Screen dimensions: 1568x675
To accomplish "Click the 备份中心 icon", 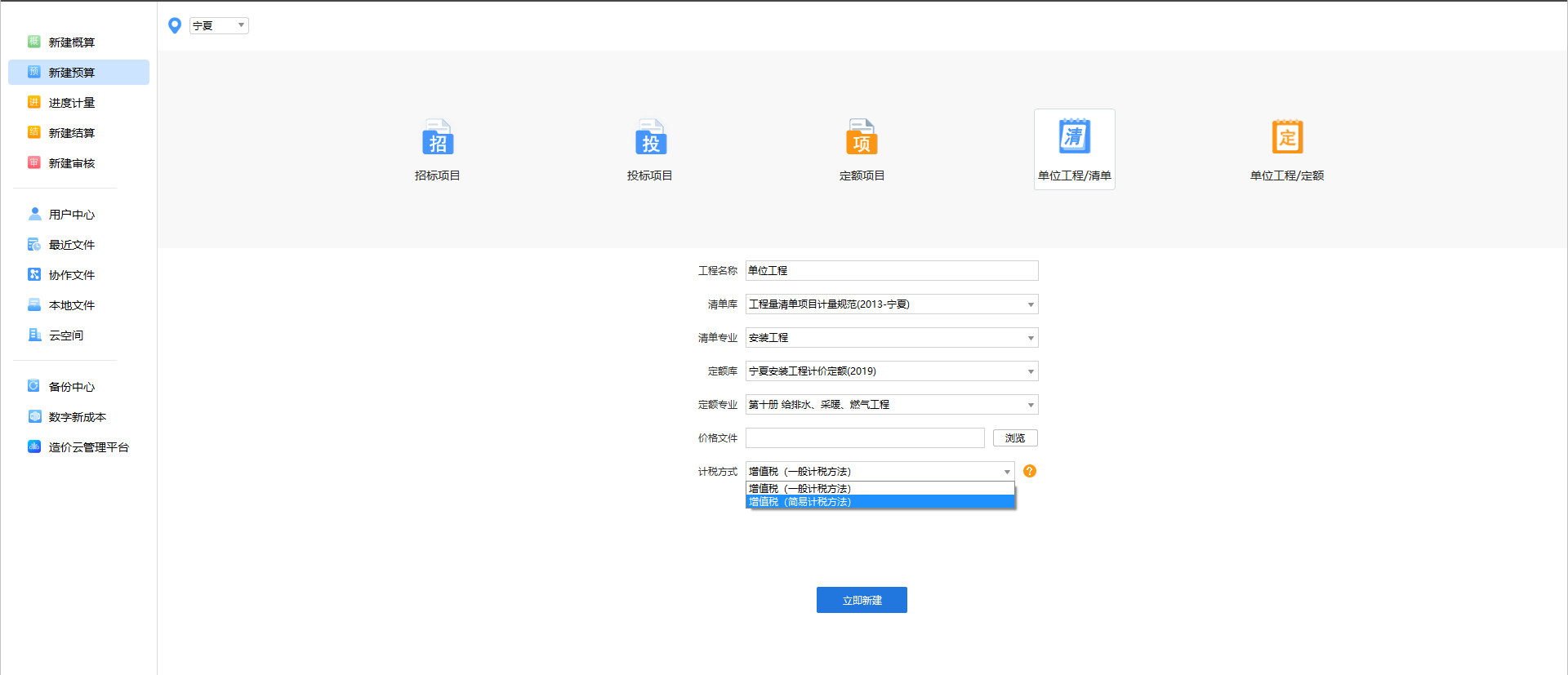I will (34, 386).
